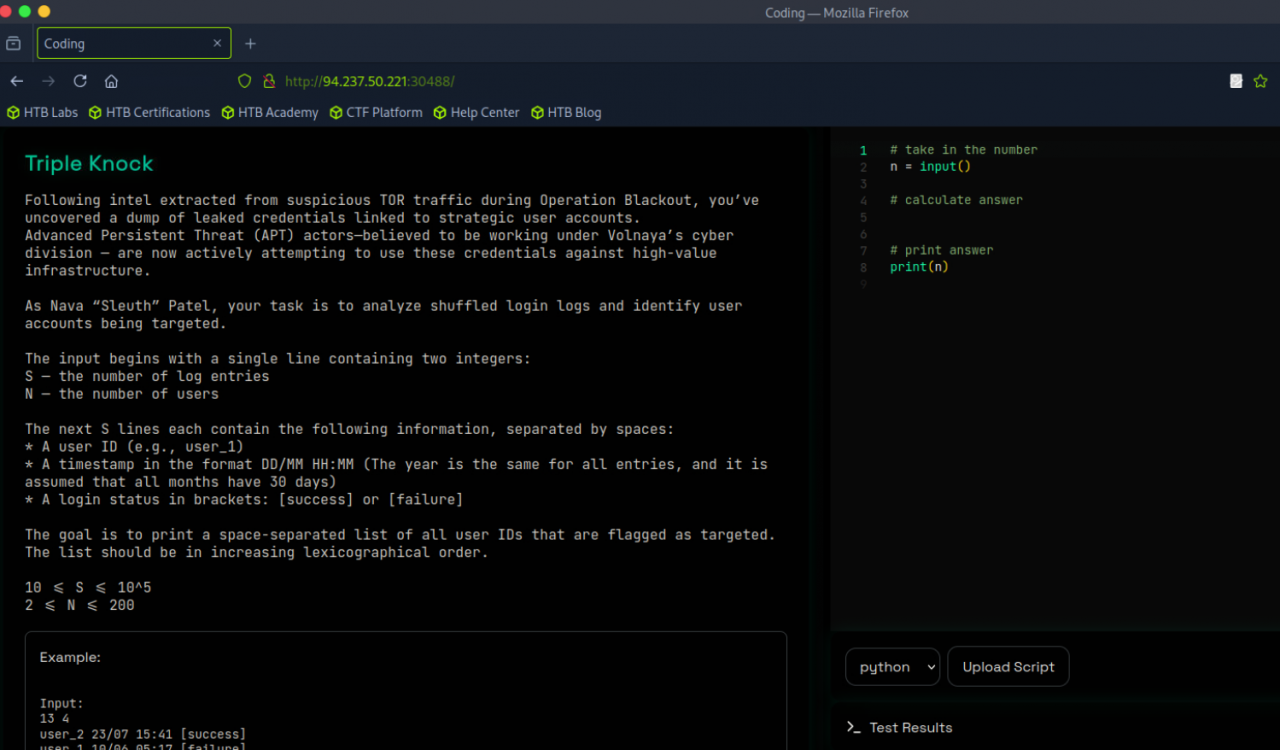Toggle reader view icon

click(x=1236, y=81)
